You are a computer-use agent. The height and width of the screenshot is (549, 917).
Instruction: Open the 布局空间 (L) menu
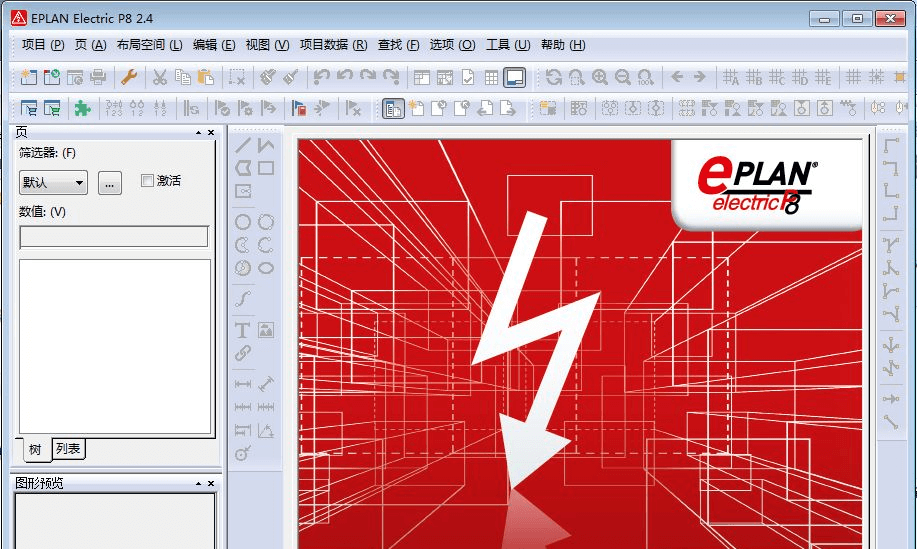pyautogui.click(x=150, y=45)
